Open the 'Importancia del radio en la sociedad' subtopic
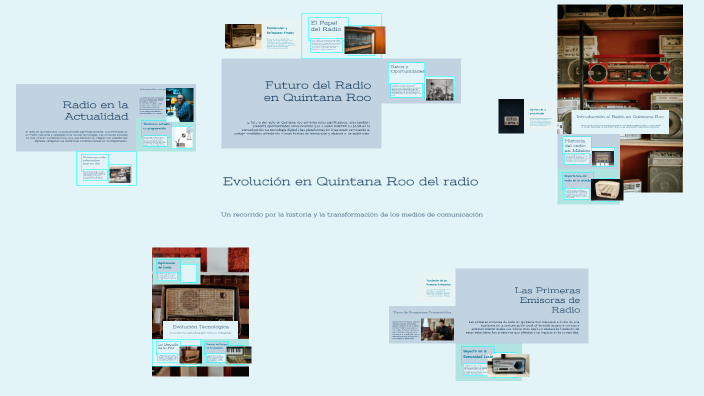 coord(577,178)
